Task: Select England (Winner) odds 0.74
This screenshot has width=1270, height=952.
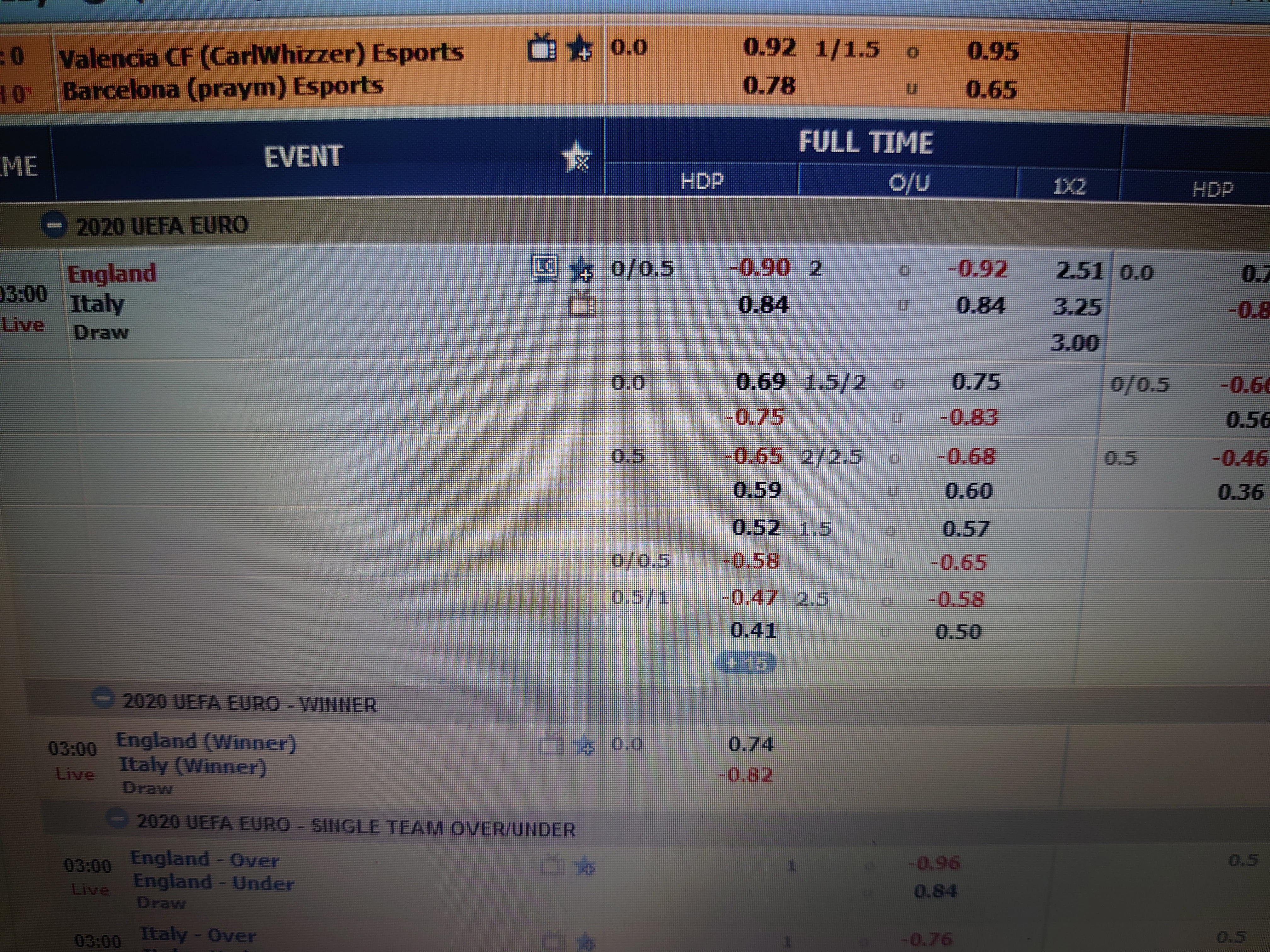Action: tap(751, 744)
